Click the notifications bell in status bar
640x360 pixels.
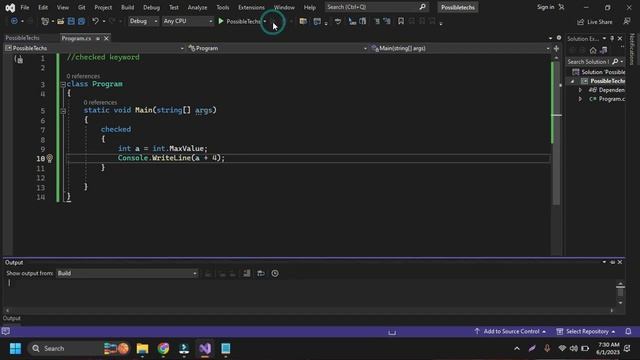point(628,331)
